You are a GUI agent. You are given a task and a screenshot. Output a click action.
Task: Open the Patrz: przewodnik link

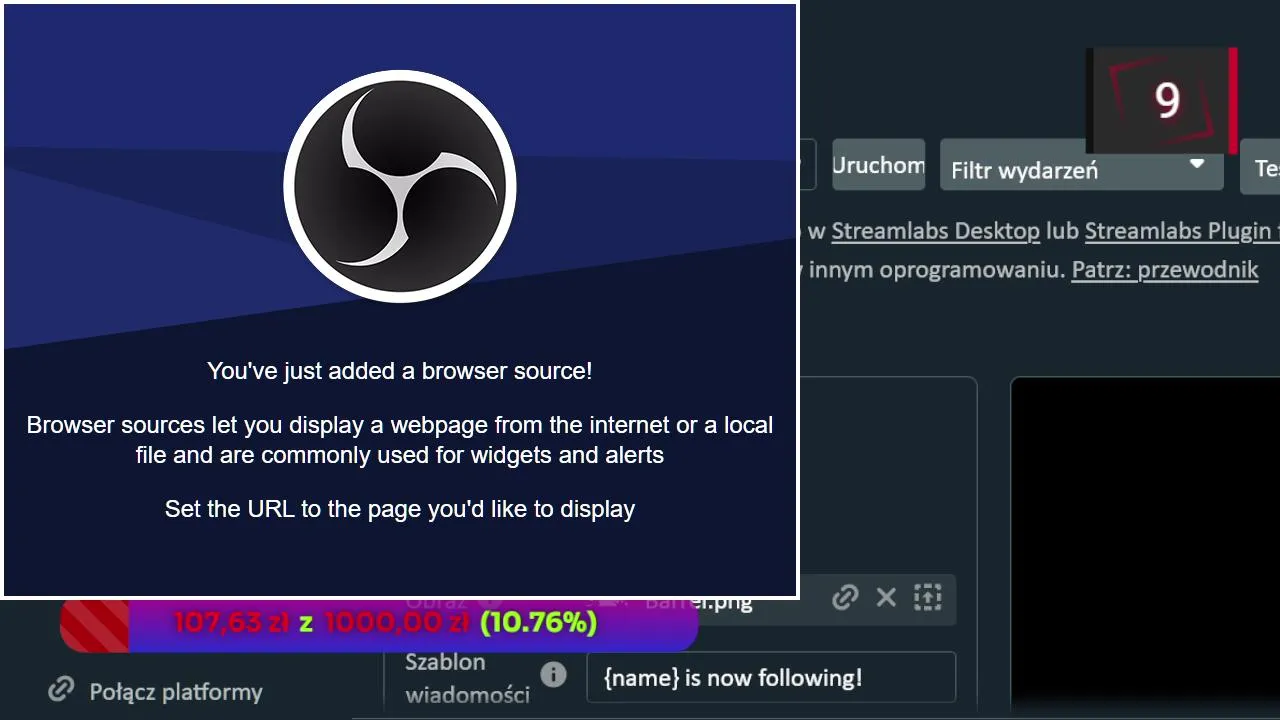[x=1165, y=270]
